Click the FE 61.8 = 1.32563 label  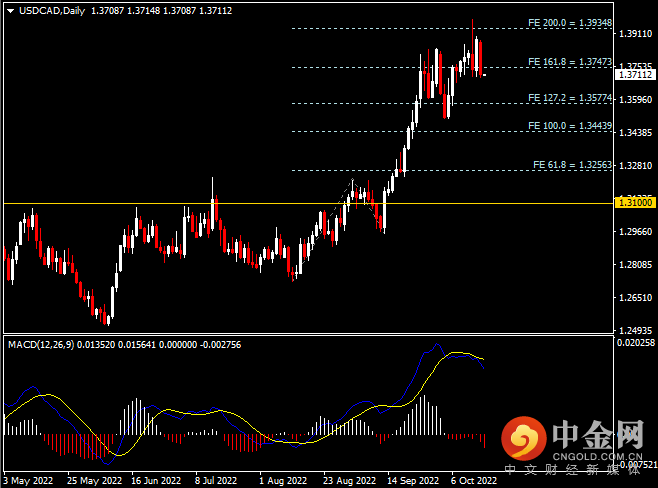(x=572, y=164)
